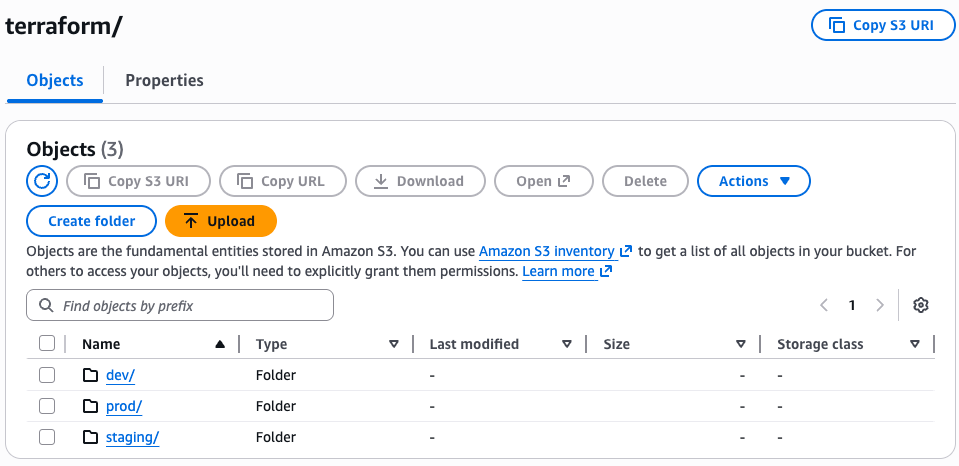Select the prod/ folder checkbox
959x466 pixels.
click(x=47, y=406)
